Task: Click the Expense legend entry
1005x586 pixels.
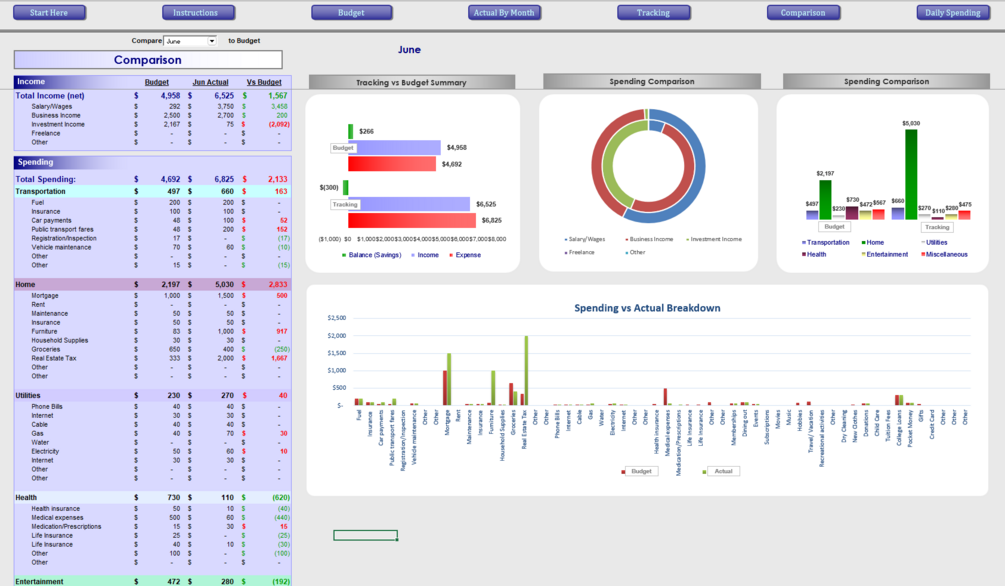Action: click(x=465, y=255)
